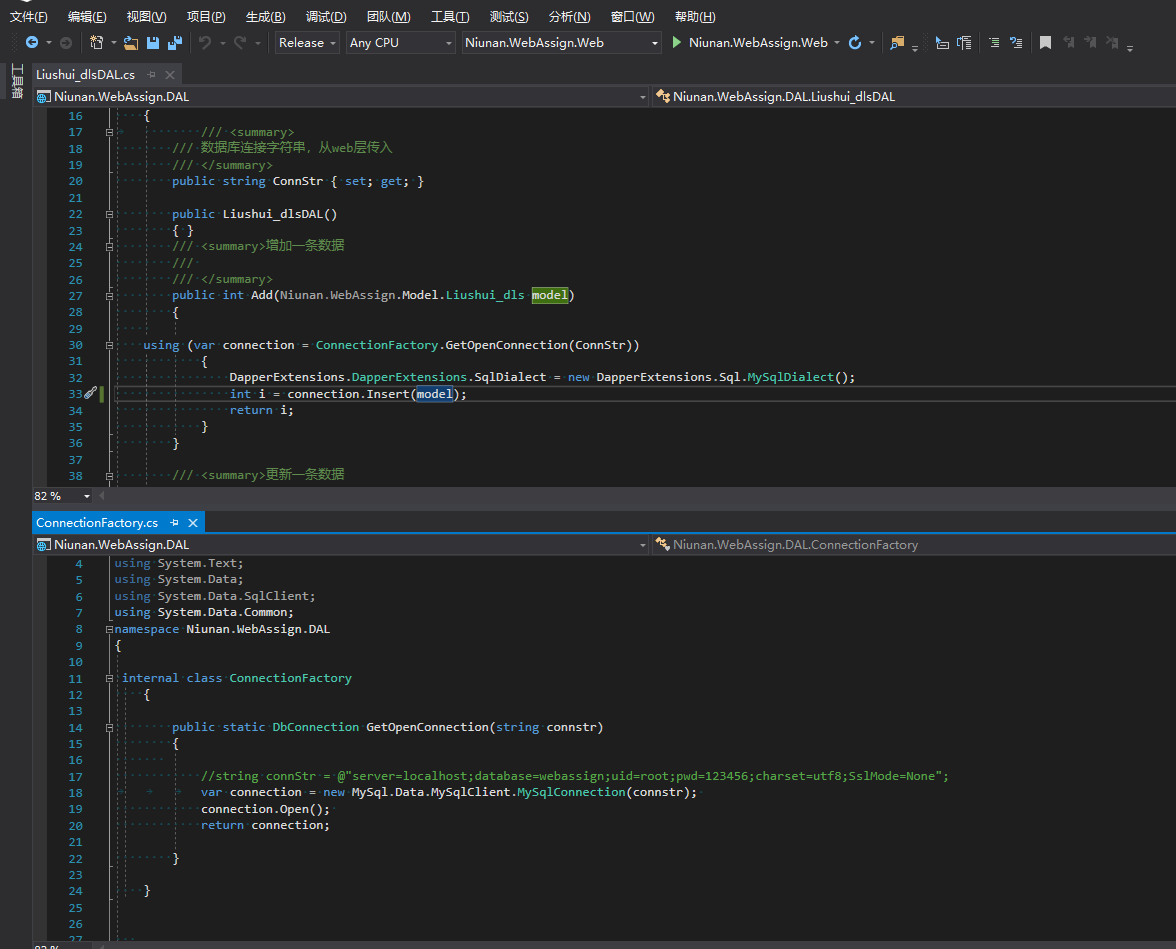Click the increase line indent icon
The height and width of the screenshot is (949, 1176).
click(994, 42)
